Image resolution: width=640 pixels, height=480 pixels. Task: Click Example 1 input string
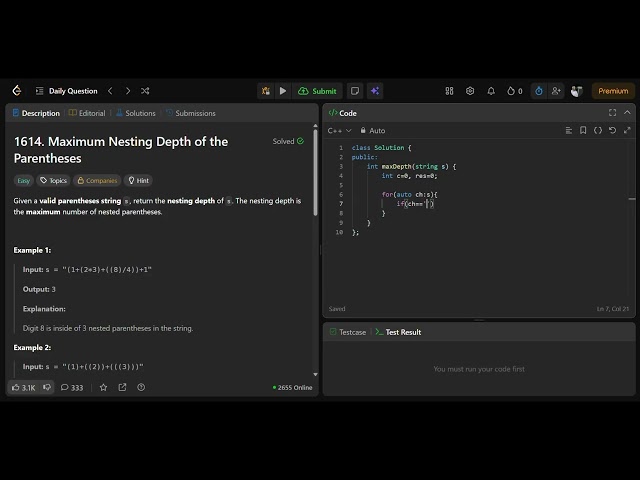click(107, 270)
